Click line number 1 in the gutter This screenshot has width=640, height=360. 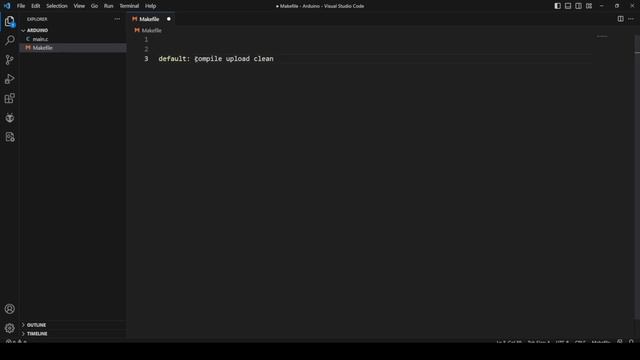pos(146,39)
